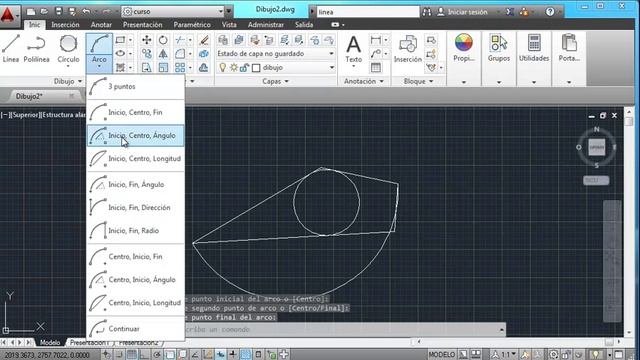
Task: Activate the Rotate tool
Action: pyautogui.click(x=163, y=40)
